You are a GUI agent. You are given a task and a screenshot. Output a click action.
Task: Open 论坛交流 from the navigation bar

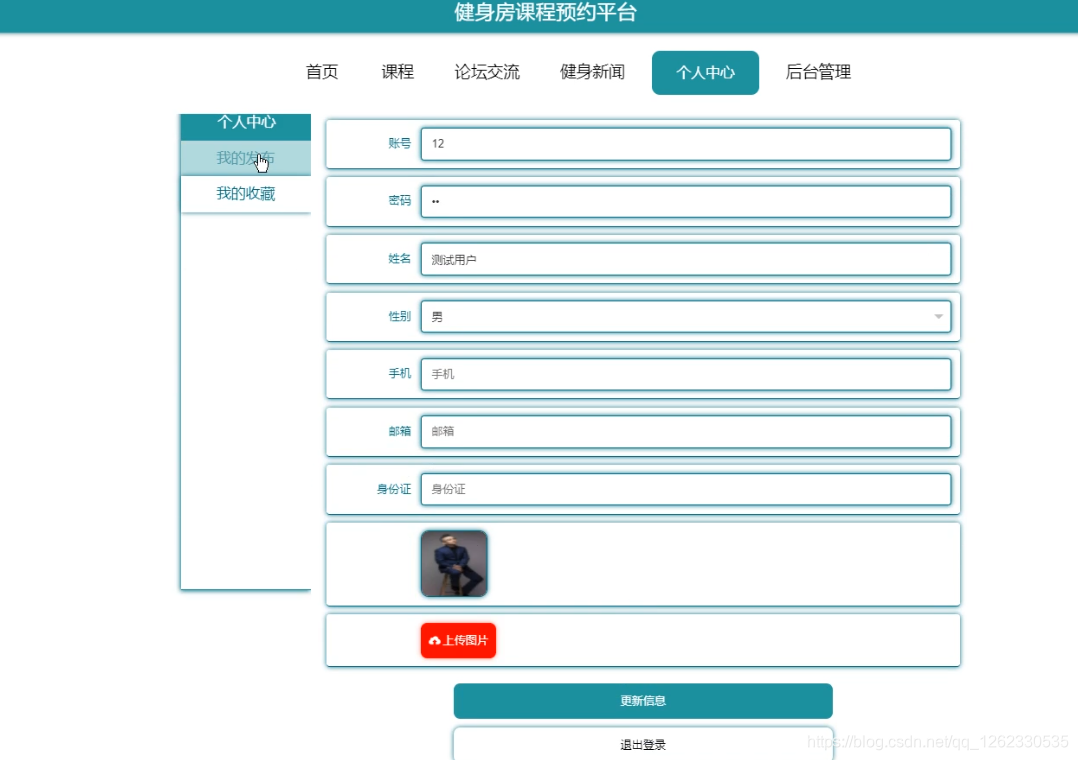[x=487, y=72]
